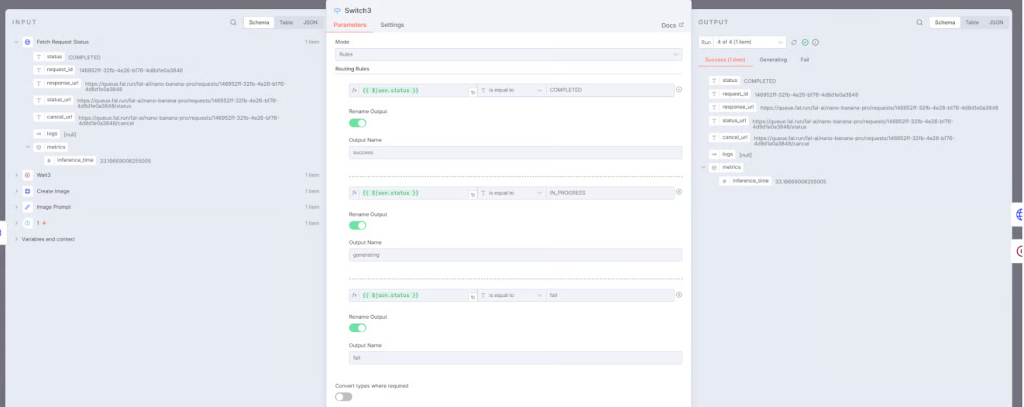Image resolution: width=1024 pixels, height=407 pixels.
Task: Click the info icon in OUTPUT header
Action: point(816,42)
